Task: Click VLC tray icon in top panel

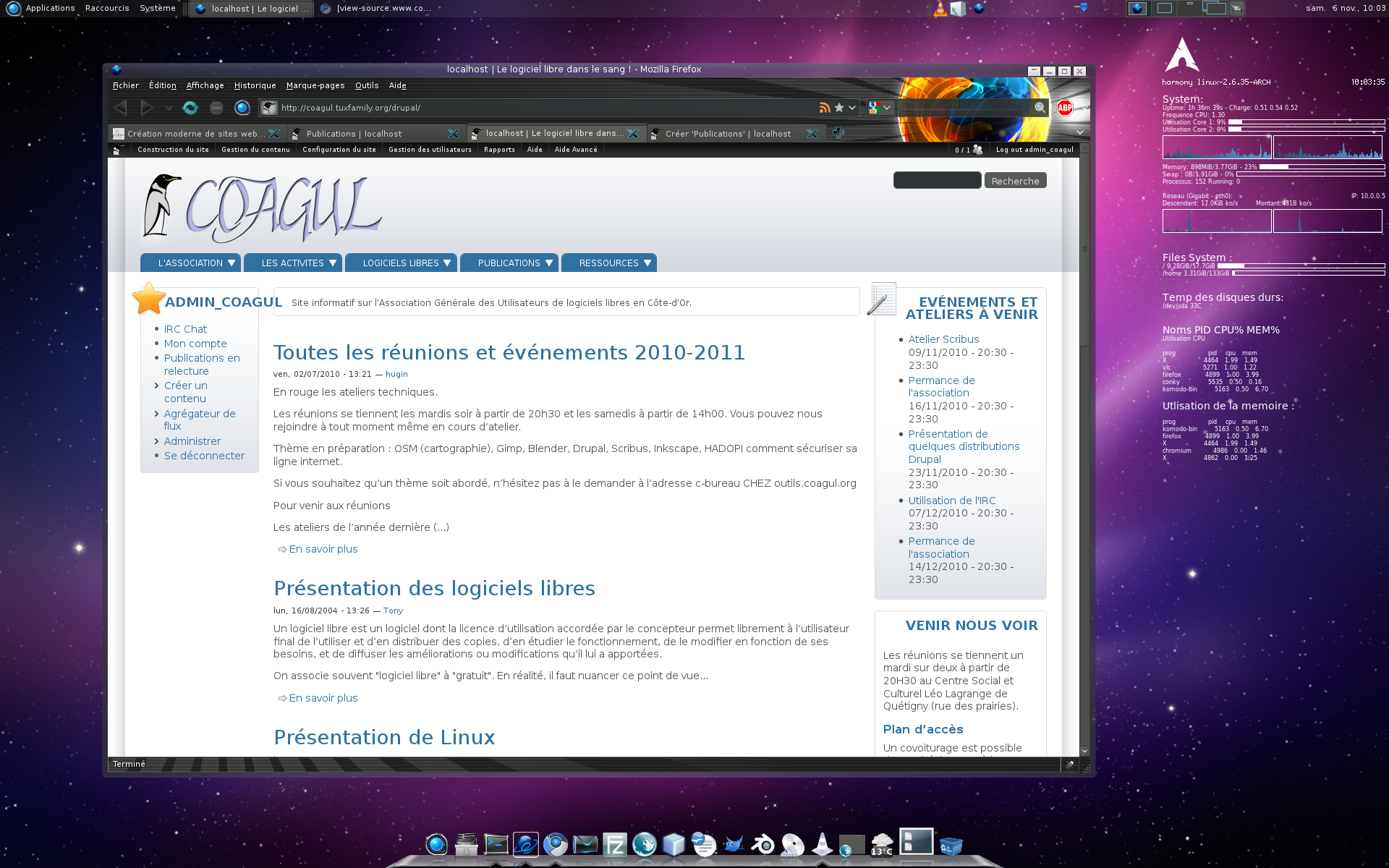Action: 940,9
